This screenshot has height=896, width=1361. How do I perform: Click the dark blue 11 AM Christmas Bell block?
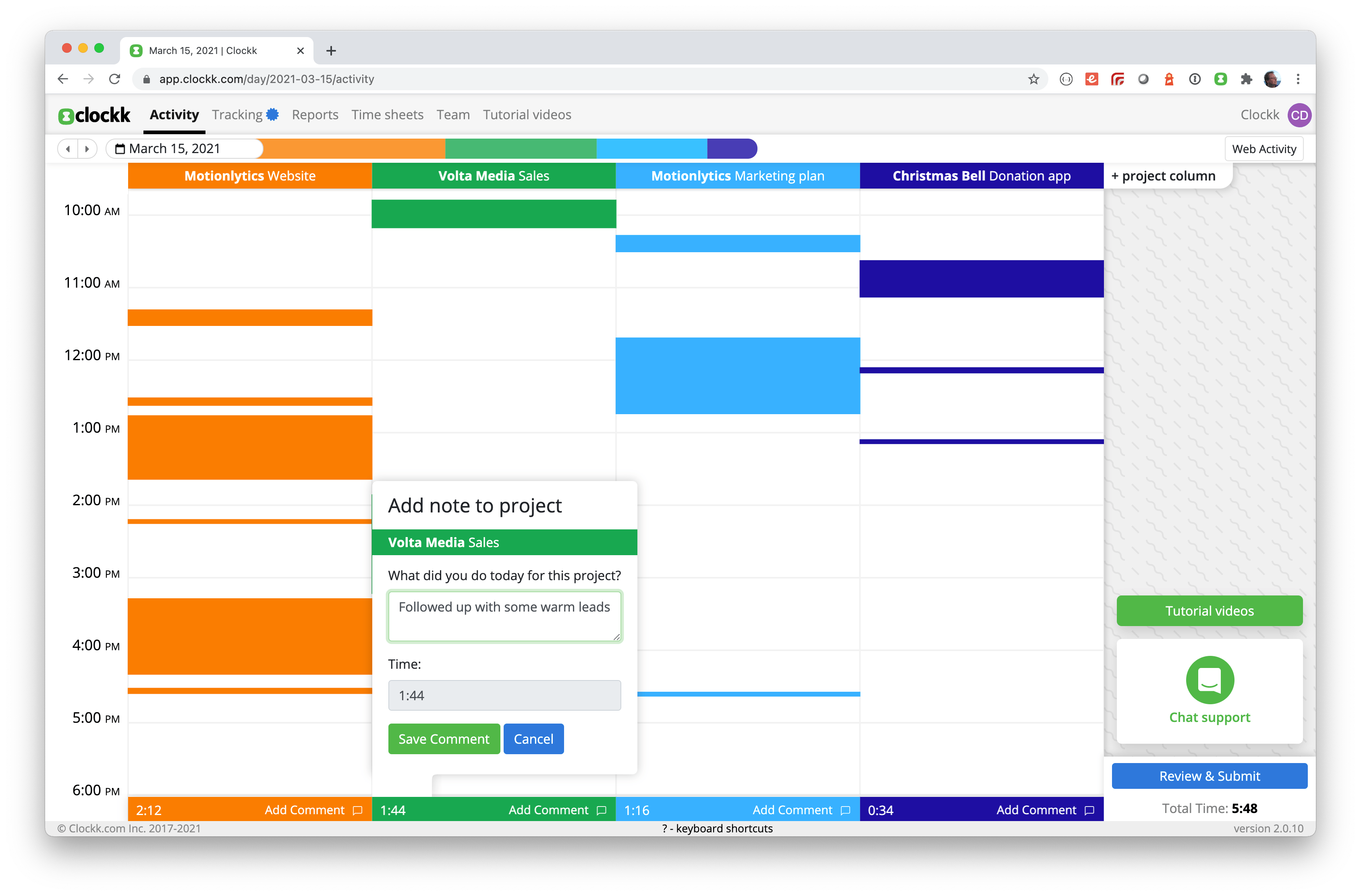coord(981,278)
